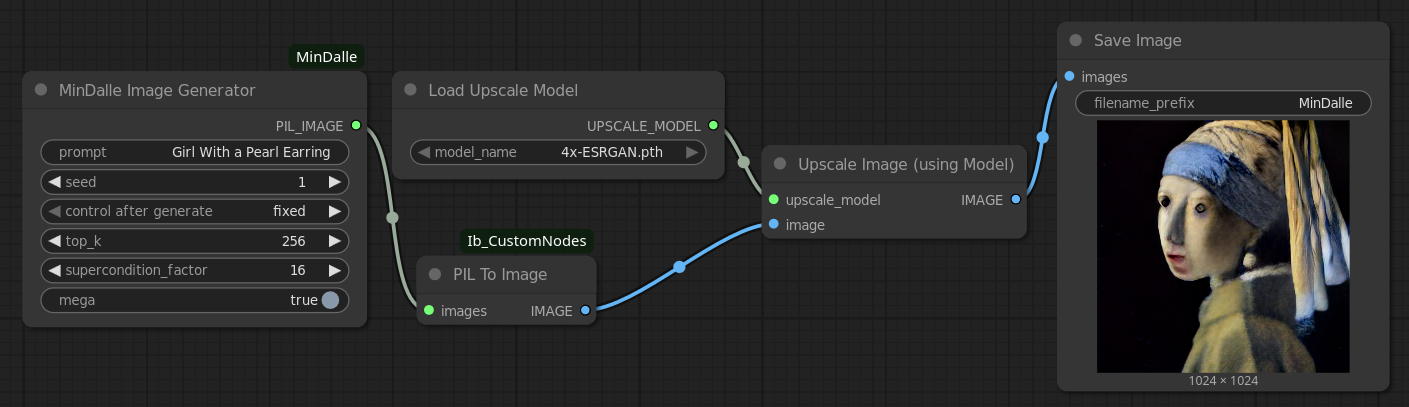The height and width of the screenshot is (407, 1409).
Task: Toggle the mega switch
Action: click(330, 300)
